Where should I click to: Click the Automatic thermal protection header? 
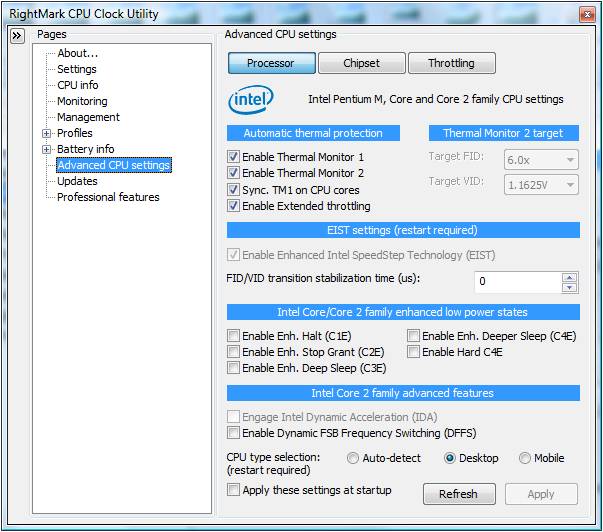(x=313, y=133)
